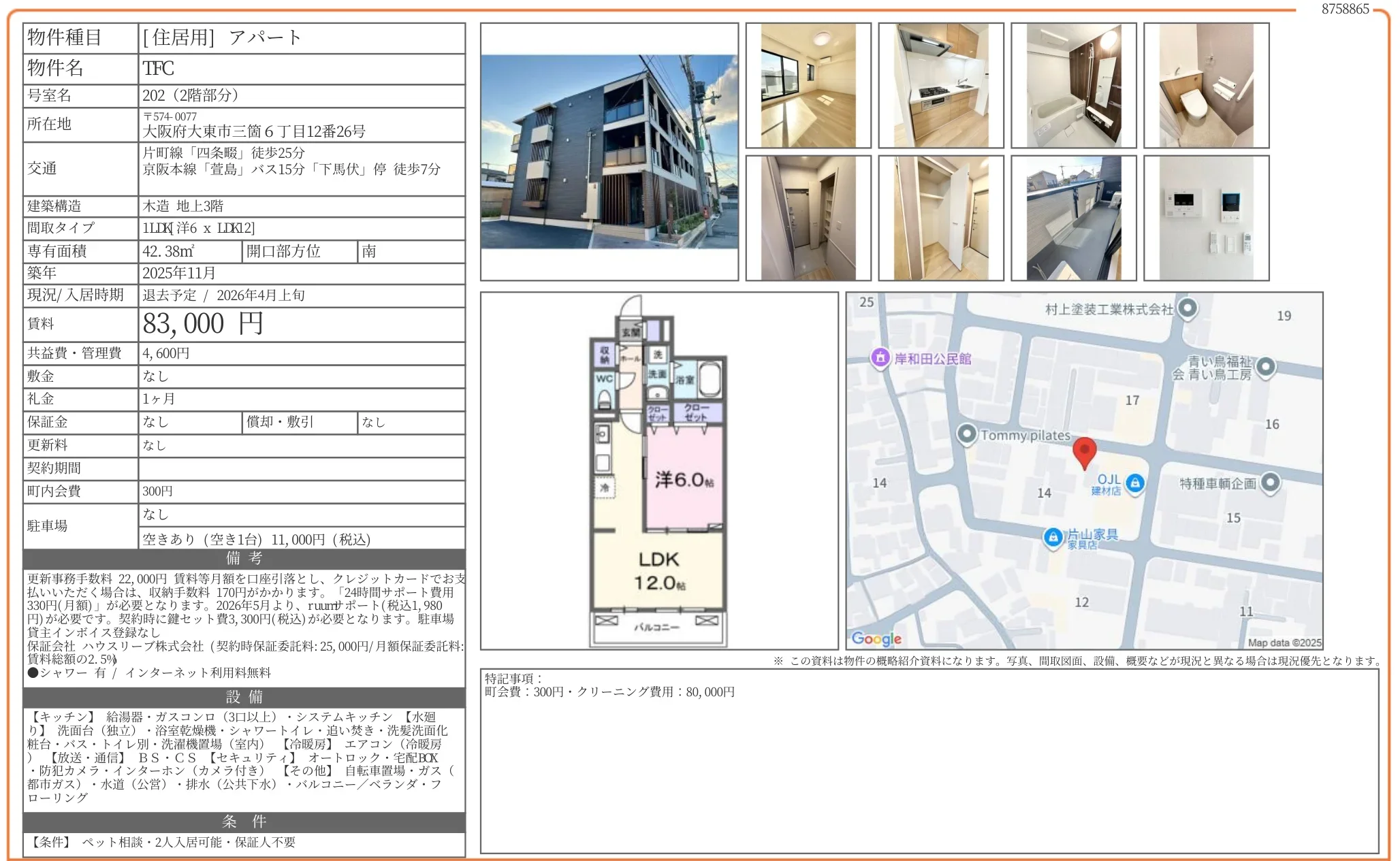Click the OJL 建材店 shop marker
The height and width of the screenshot is (861, 1400).
pyautogui.click(x=1134, y=483)
